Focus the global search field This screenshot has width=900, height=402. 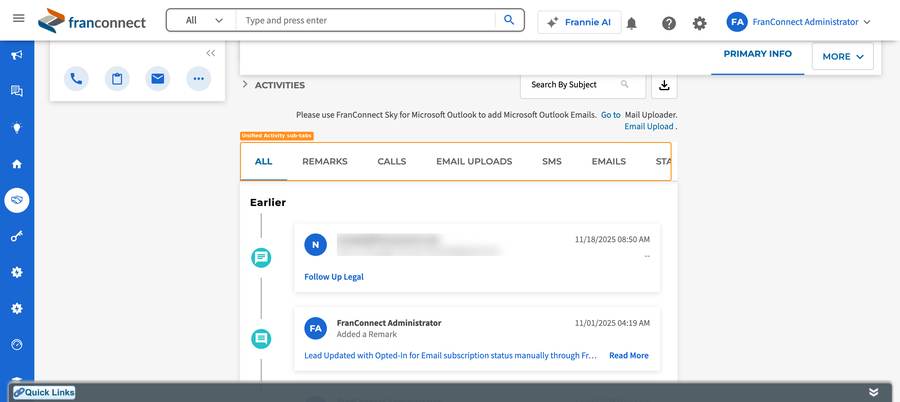[x=365, y=20]
